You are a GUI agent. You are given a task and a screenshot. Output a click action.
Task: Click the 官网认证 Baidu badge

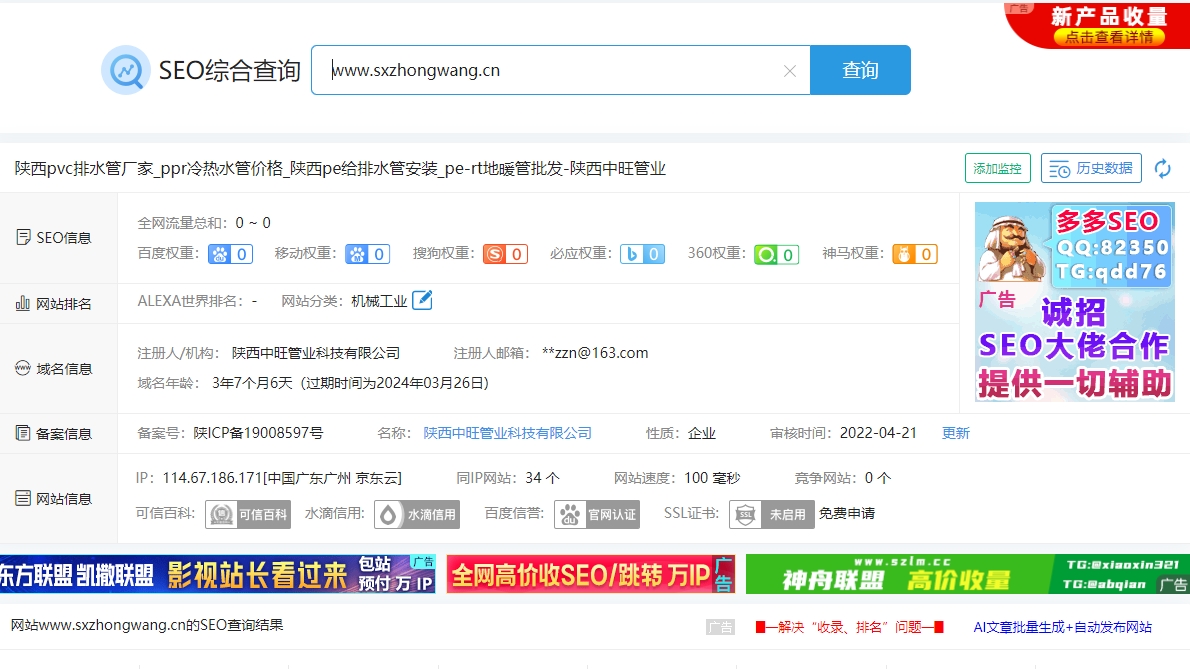(597, 515)
